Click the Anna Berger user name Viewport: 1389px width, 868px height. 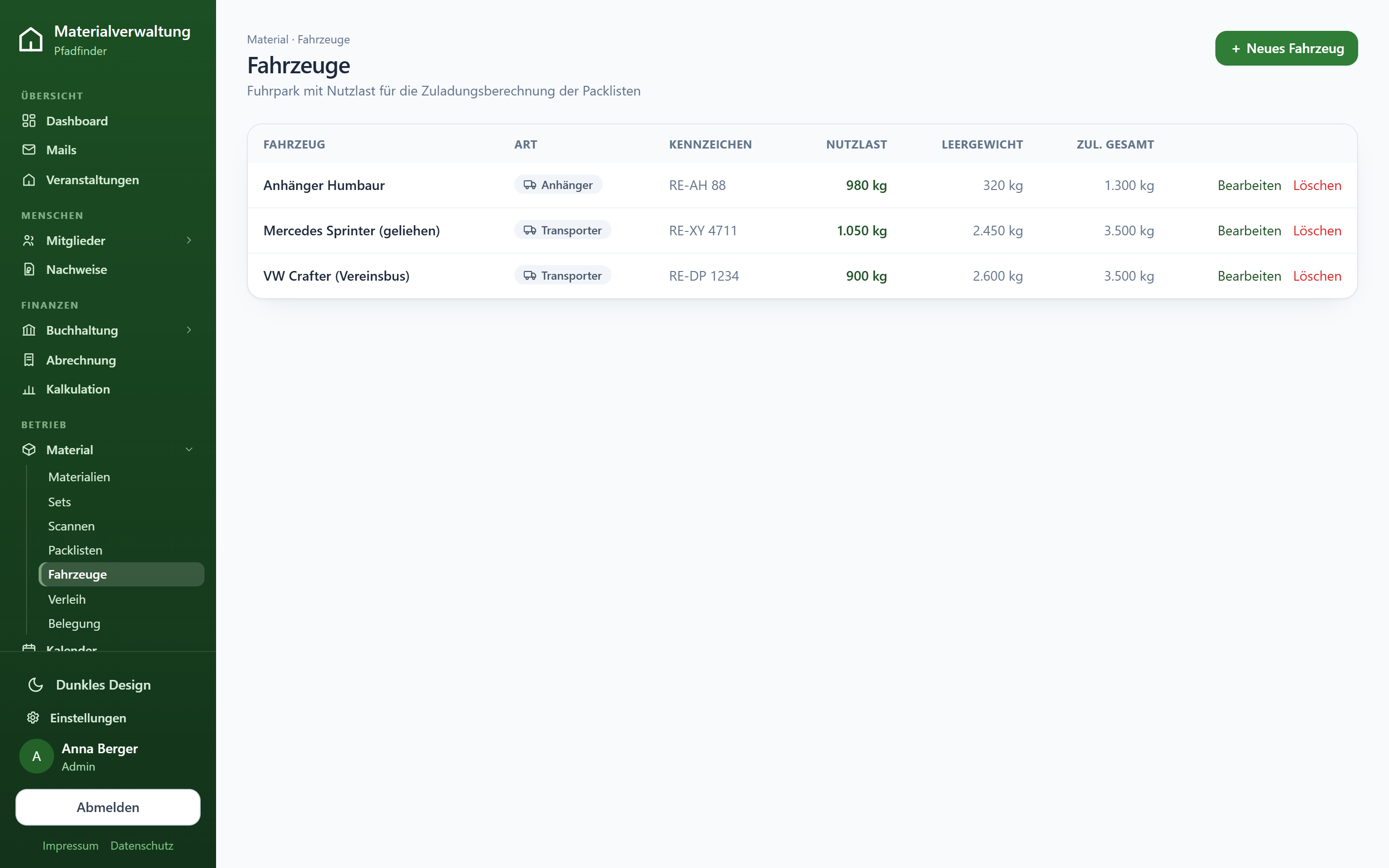tap(100, 748)
